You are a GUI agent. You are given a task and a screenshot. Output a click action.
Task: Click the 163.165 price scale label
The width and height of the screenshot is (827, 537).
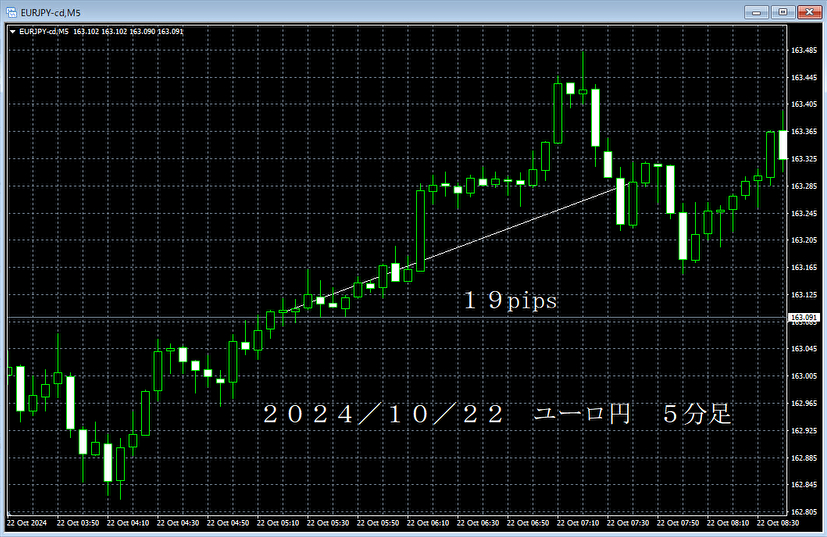point(804,267)
